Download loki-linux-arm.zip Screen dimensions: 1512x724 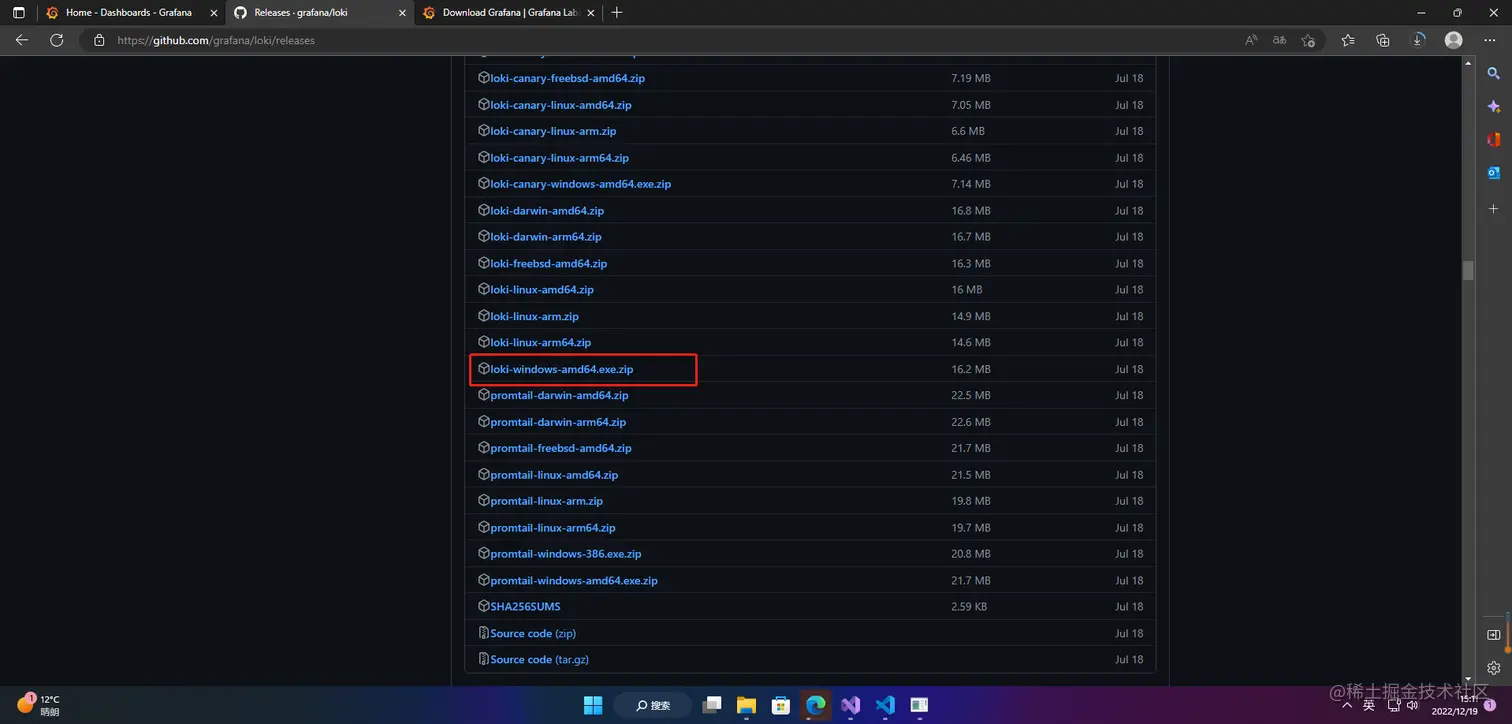coord(534,317)
